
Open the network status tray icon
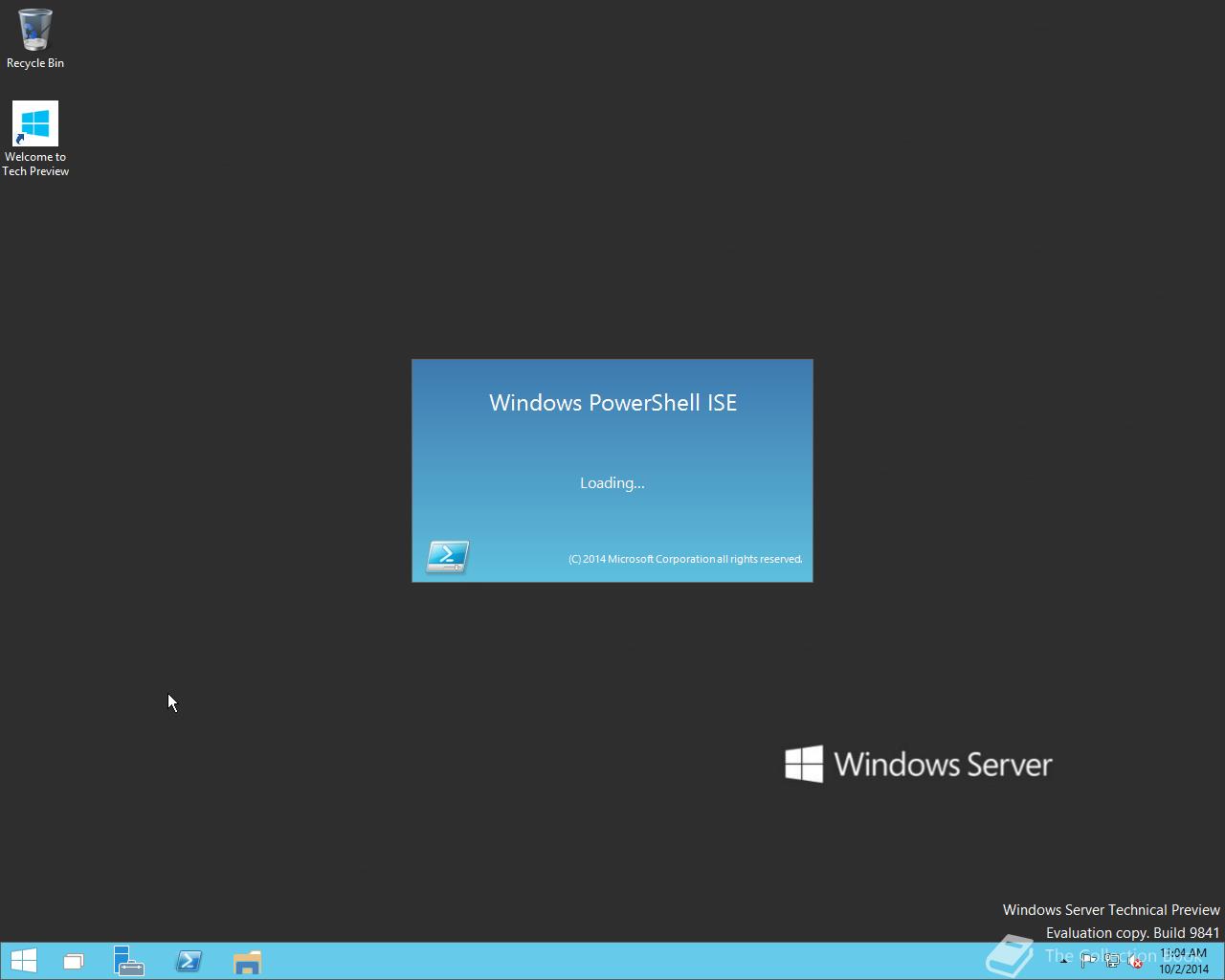[1112, 961]
